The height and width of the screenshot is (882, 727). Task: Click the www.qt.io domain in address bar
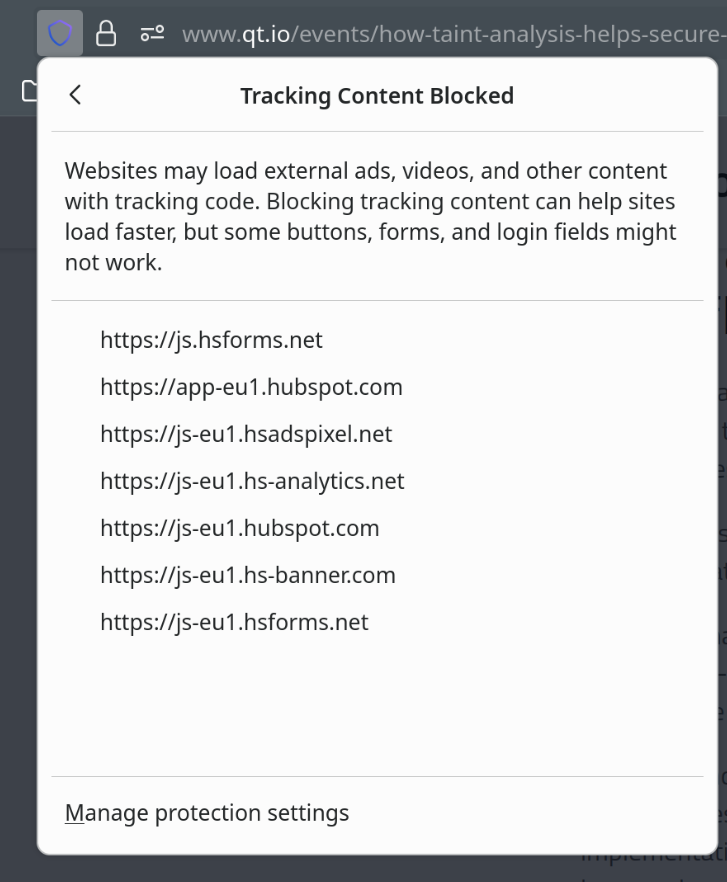(236, 35)
